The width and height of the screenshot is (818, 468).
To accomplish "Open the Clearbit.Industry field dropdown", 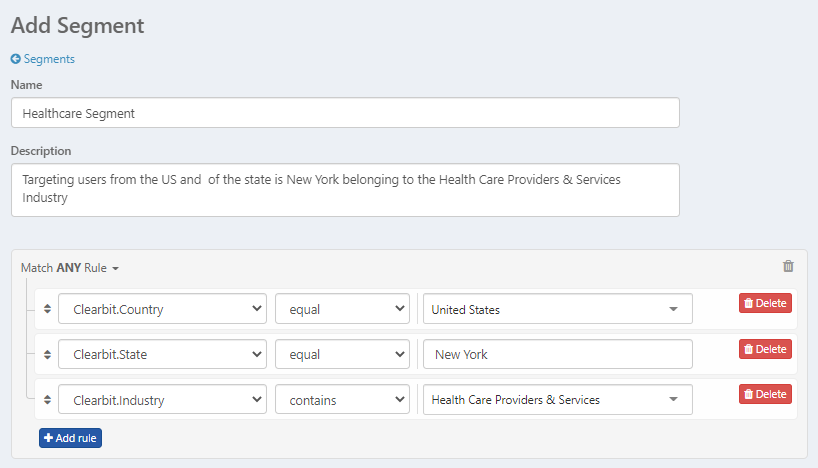I will pos(162,400).
